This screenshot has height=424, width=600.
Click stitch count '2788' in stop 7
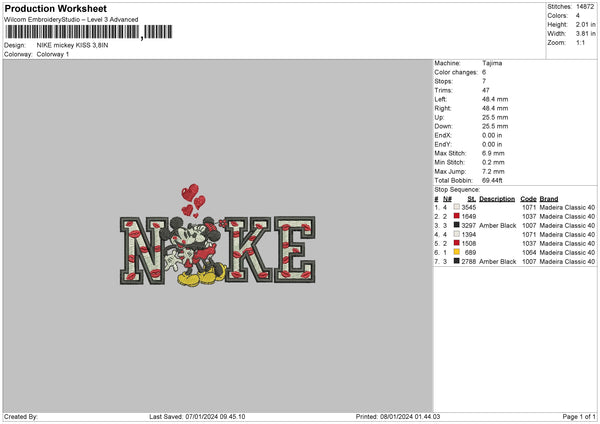coord(469,261)
